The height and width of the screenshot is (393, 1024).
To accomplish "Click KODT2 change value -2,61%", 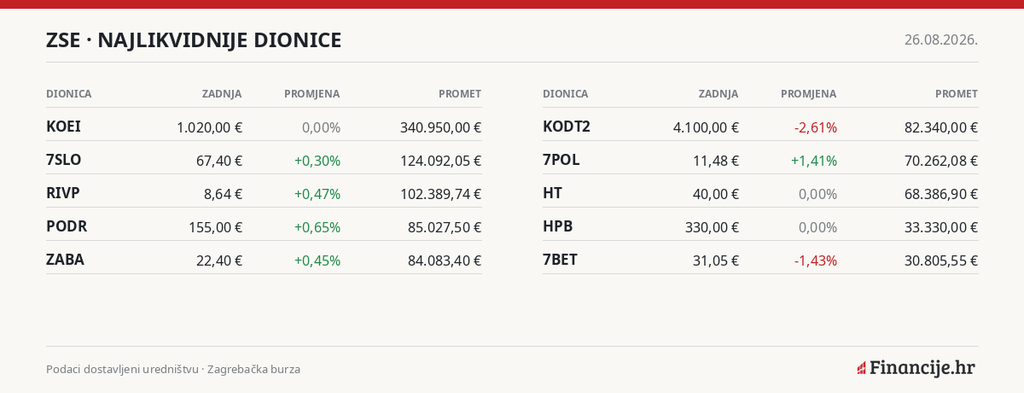I will (816, 127).
